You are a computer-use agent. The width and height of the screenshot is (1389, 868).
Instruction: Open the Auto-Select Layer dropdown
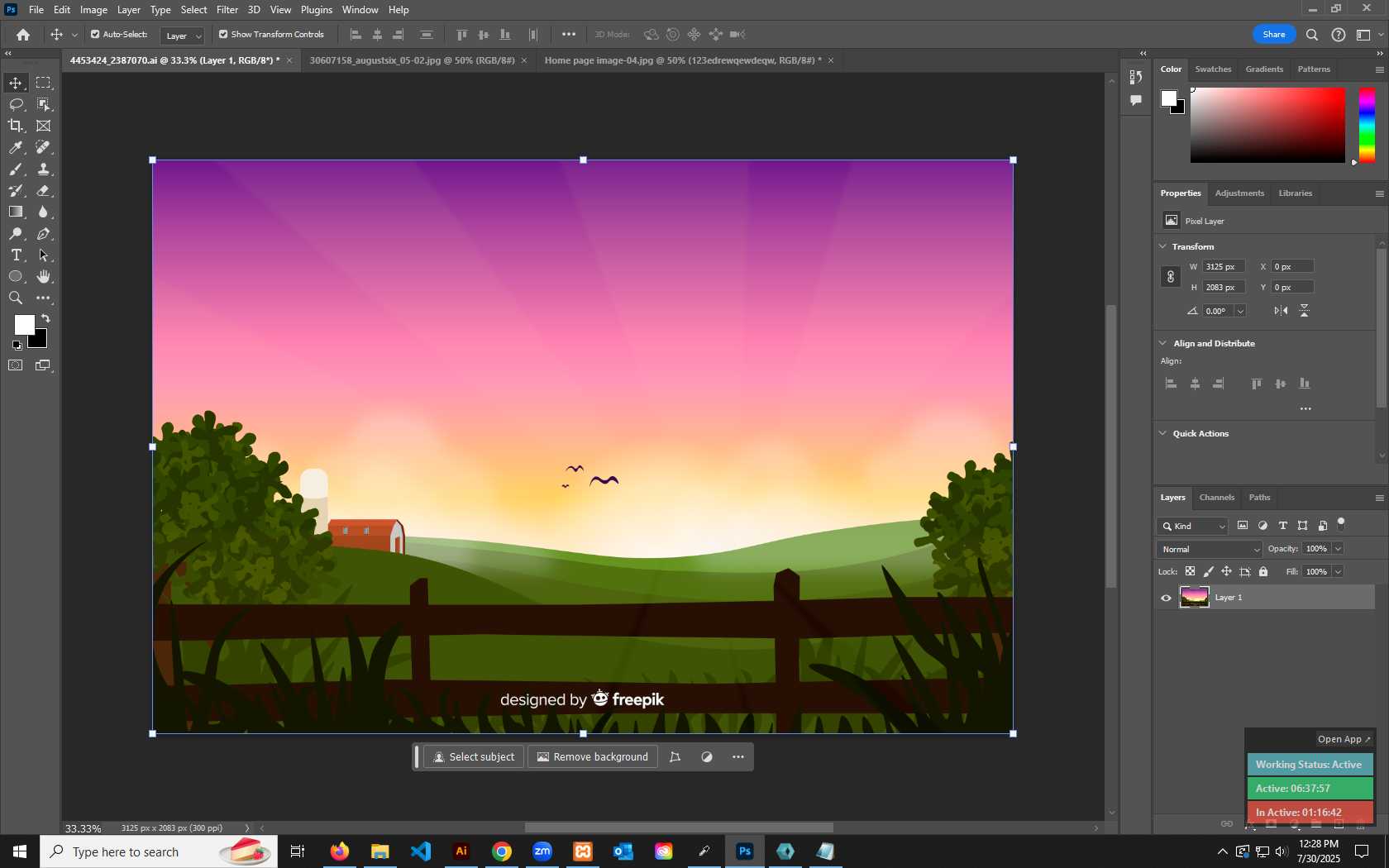tap(182, 36)
